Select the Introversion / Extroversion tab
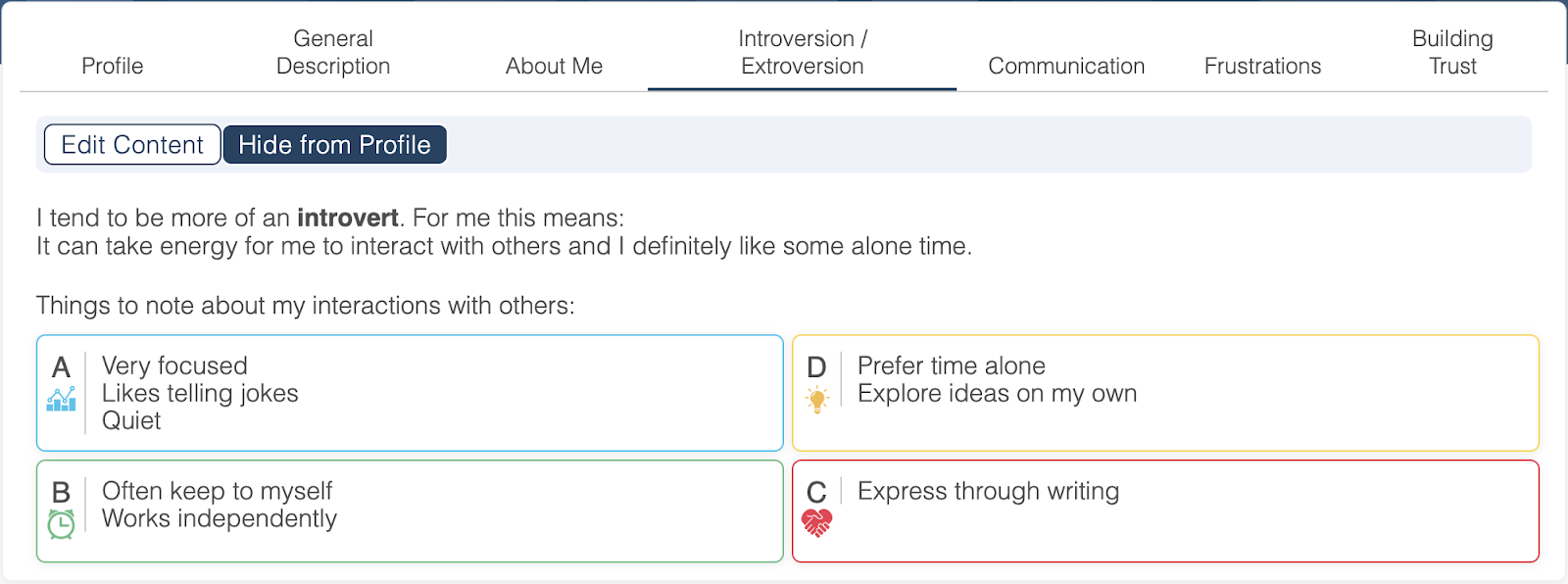 tap(802, 53)
